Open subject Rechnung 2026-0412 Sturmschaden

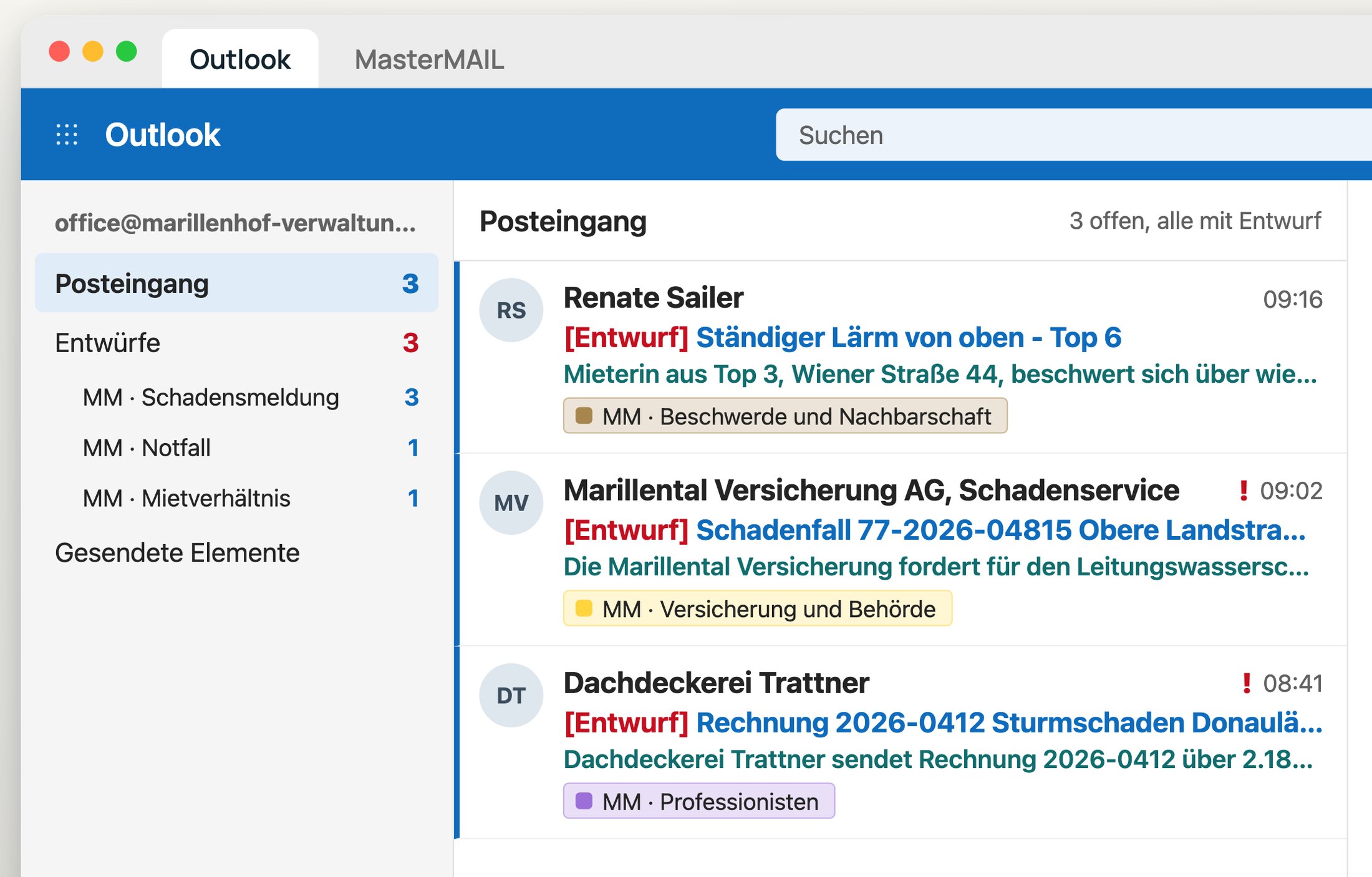point(1009,722)
